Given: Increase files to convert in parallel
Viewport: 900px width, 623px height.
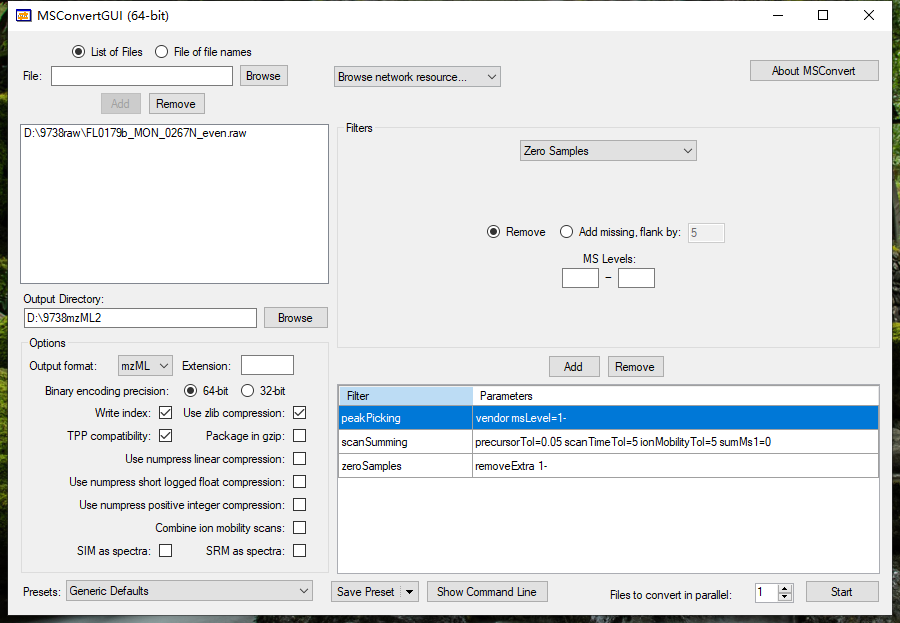Looking at the screenshot, I should (x=785, y=586).
